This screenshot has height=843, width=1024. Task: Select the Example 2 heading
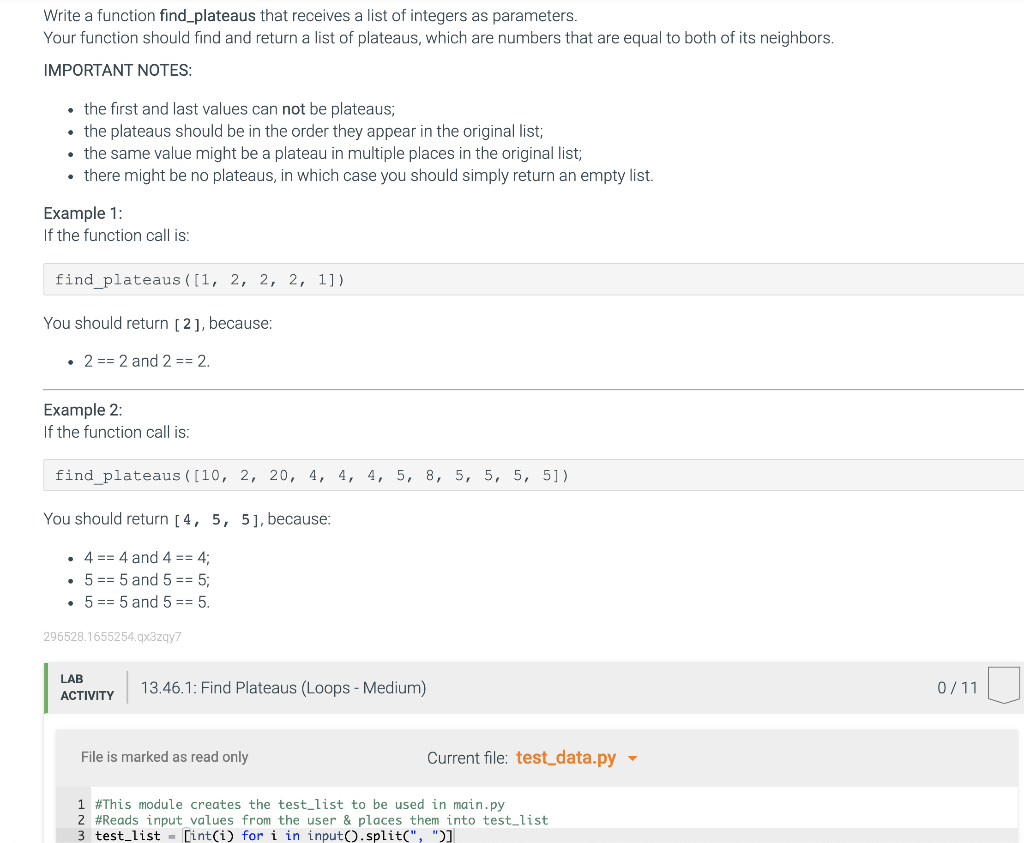(82, 410)
